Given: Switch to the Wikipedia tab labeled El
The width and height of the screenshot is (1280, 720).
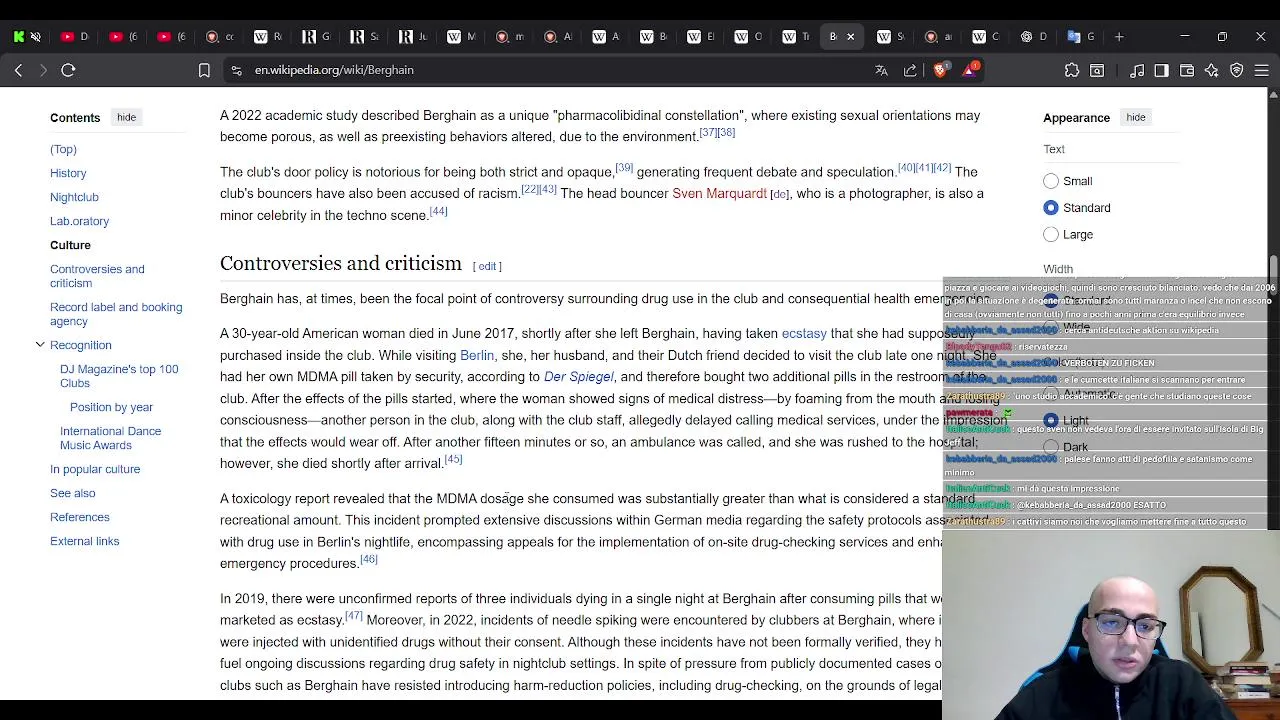Looking at the screenshot, I should click(x=702, y=37).
